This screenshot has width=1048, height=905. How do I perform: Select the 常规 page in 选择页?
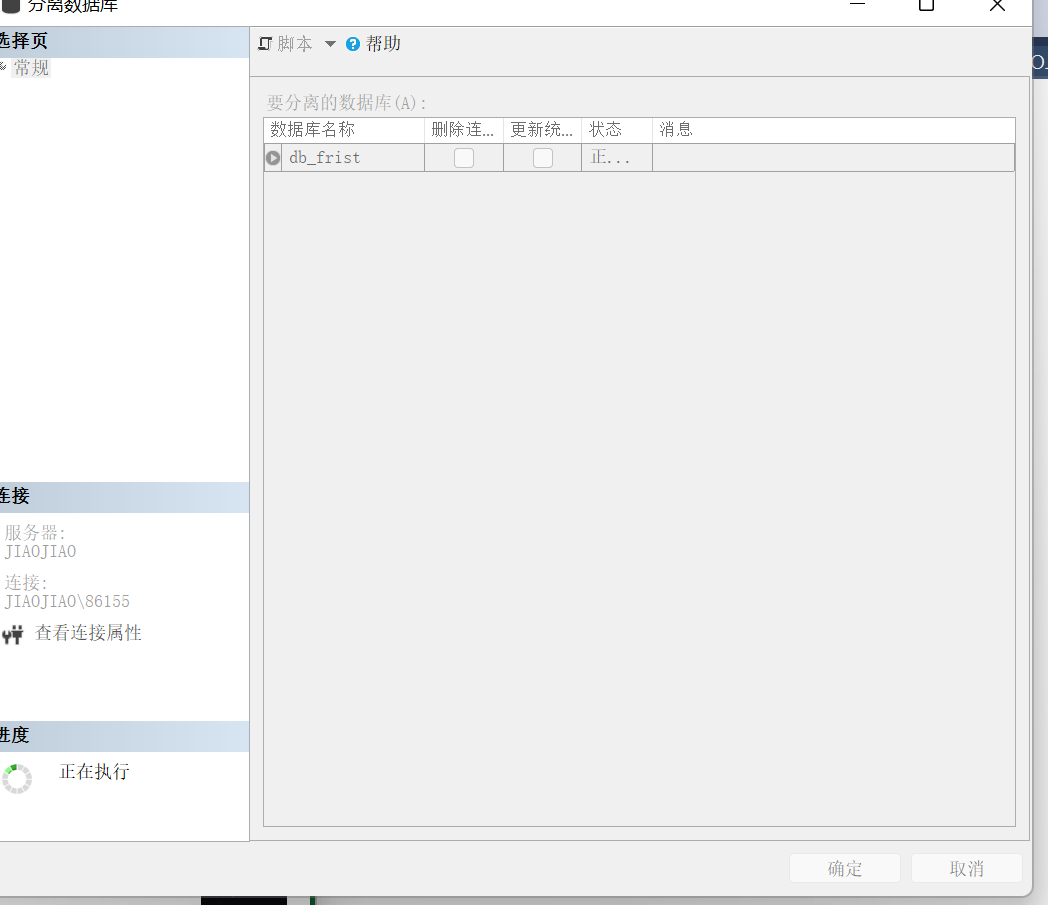click(x=31, y=68)
